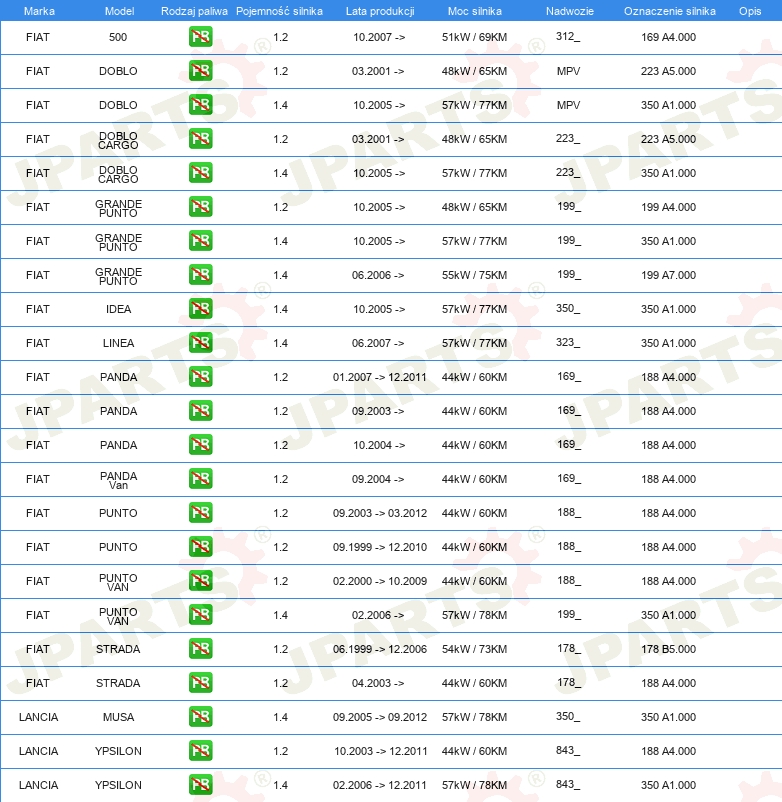Click fuel icon in YPSILON 1.4 row
The image size is (782, 802).
click(200, 785)
